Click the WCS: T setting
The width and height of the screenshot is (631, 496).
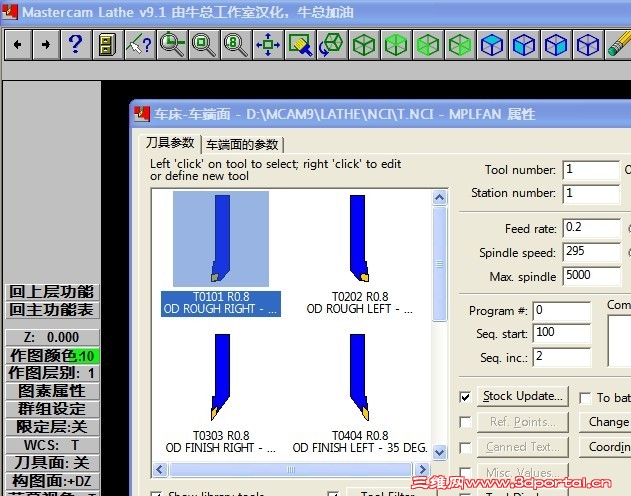click(52, 445)
